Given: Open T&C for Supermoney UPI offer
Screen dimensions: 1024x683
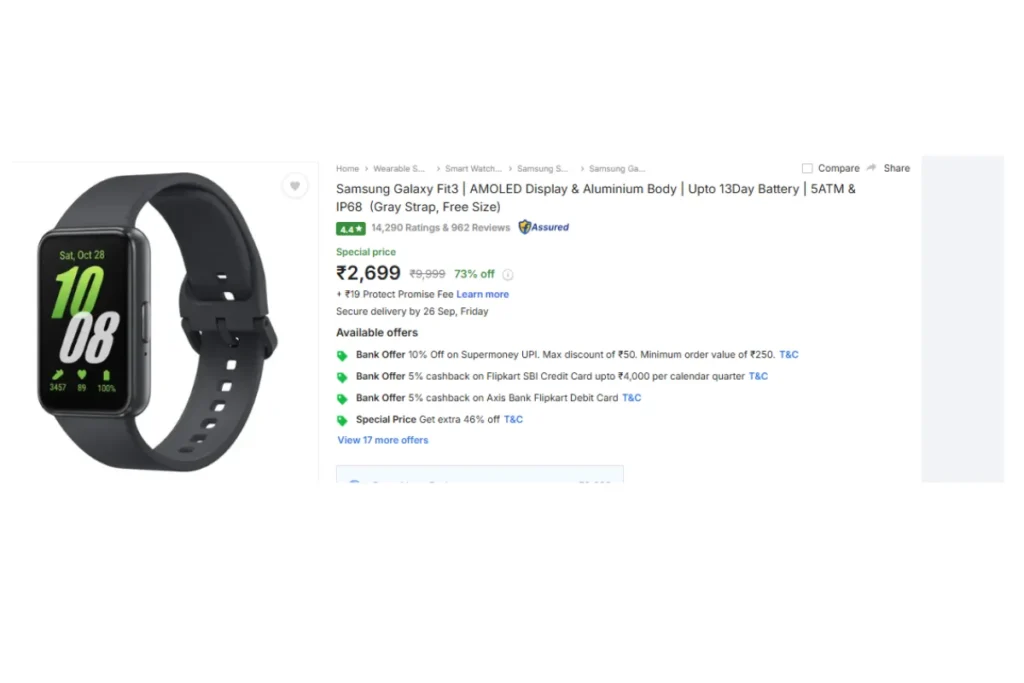Looking at the screenshot, I should point(789,355).
